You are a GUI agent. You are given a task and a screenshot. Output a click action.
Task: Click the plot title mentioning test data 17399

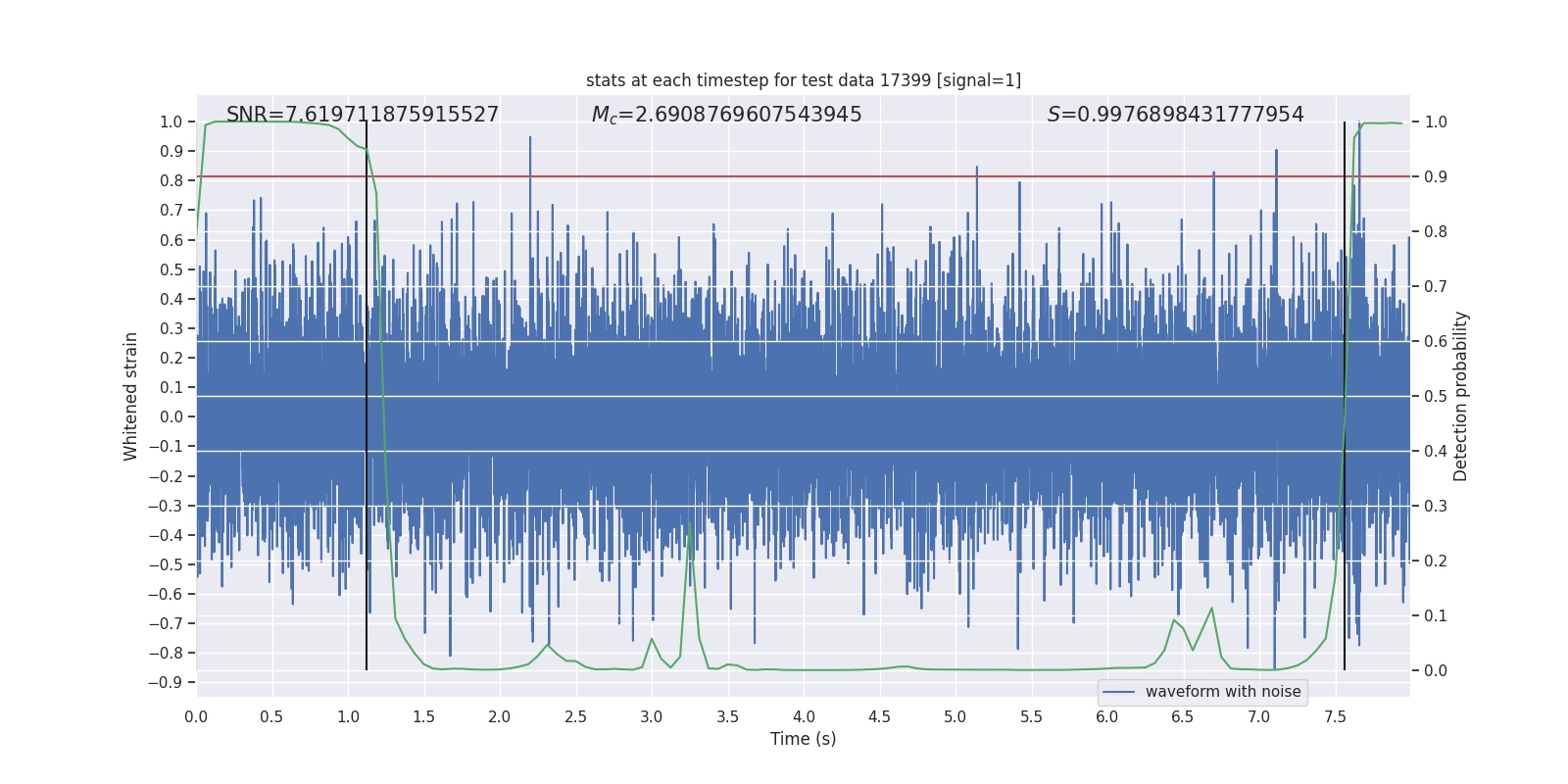tap(803, 80)
